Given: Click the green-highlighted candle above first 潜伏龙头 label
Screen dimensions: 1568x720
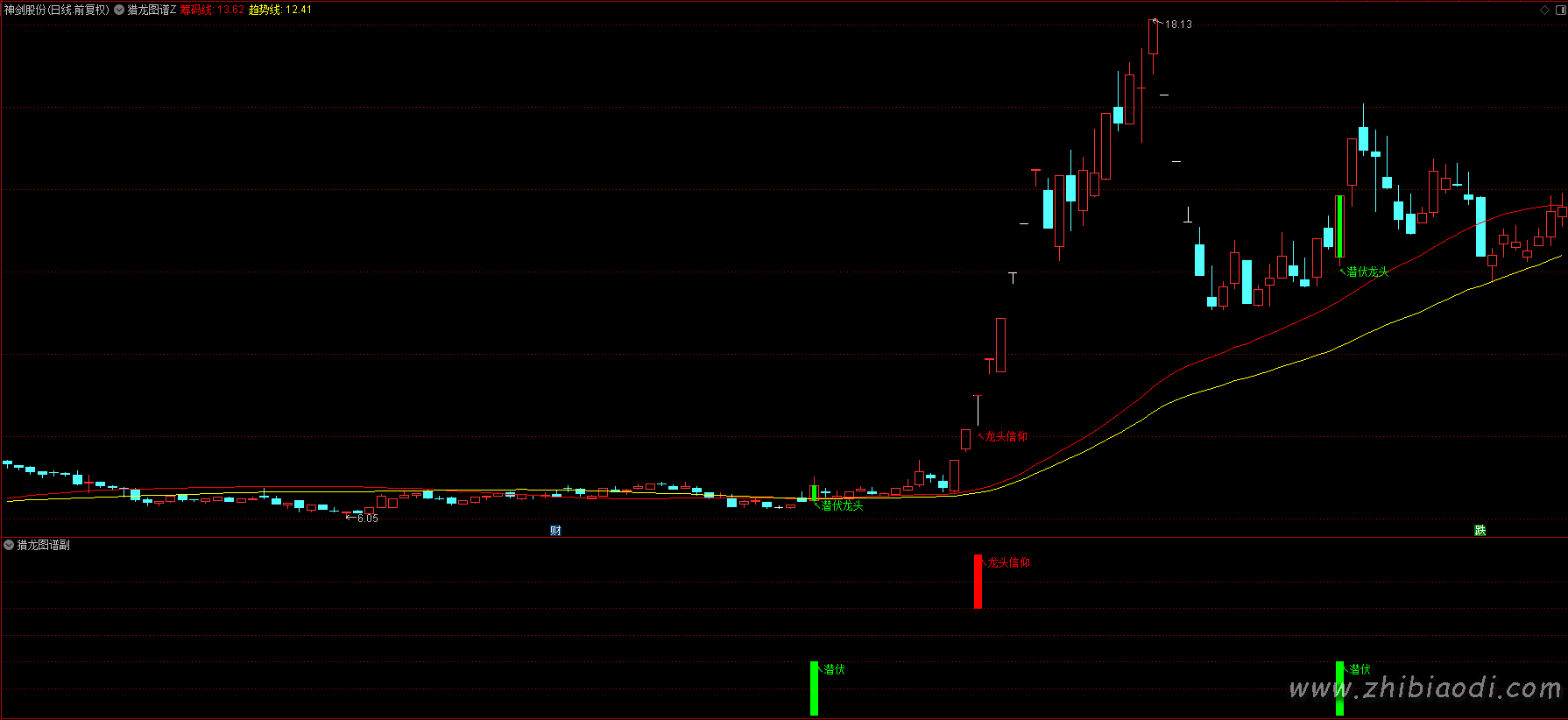Looking at the screenshot, I should (814, 492).
